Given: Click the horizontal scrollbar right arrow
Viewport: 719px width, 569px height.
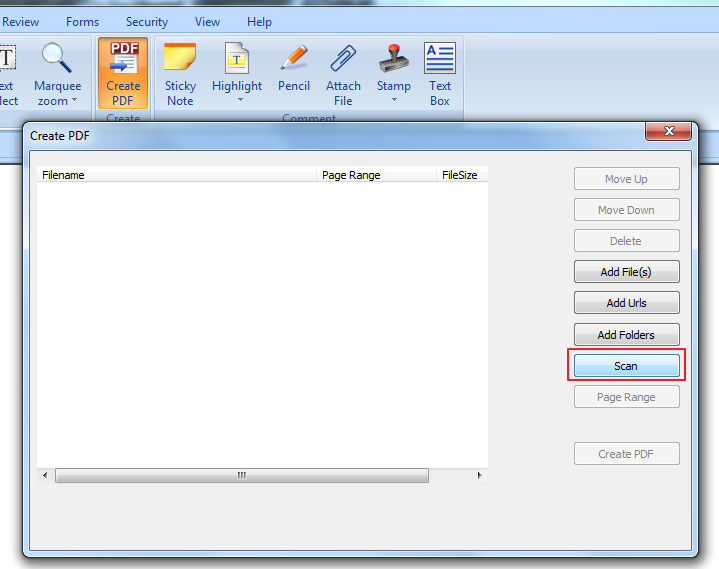Looking at the screenshot, I should pyautogui.click(x=479, y=476).
